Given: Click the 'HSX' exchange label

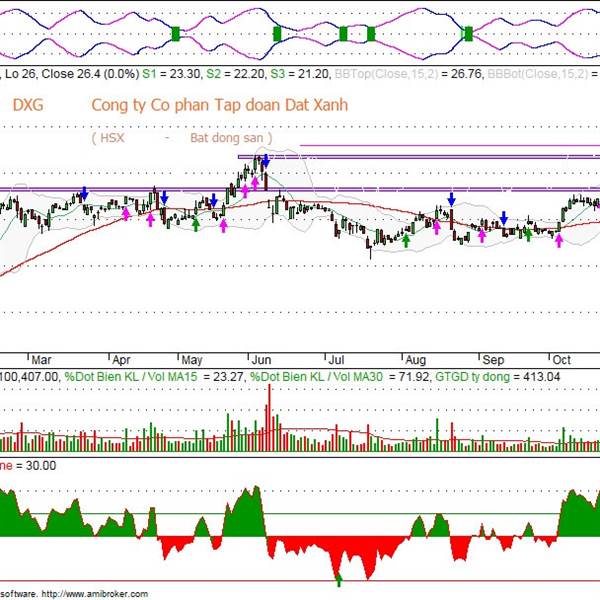Looking at the screenshot, I should pyautogui.click(x=112, y=137).
